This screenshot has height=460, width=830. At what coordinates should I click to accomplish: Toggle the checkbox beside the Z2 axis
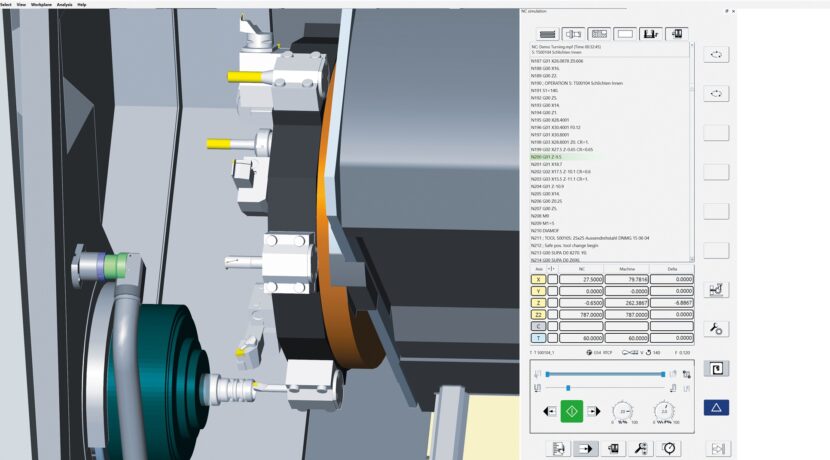(x=553, y=314)
